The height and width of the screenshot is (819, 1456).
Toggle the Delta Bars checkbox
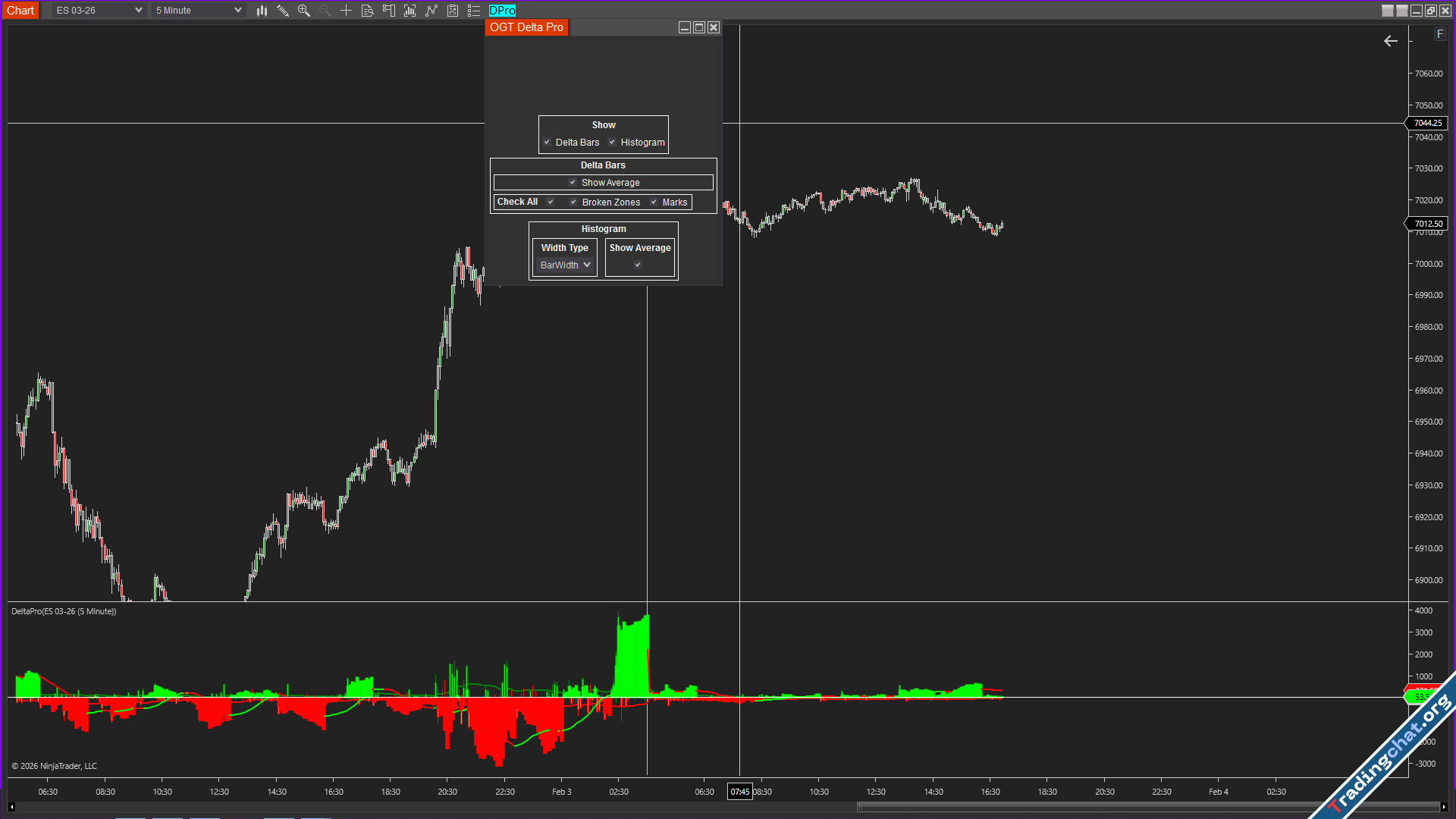click(547, 143)
